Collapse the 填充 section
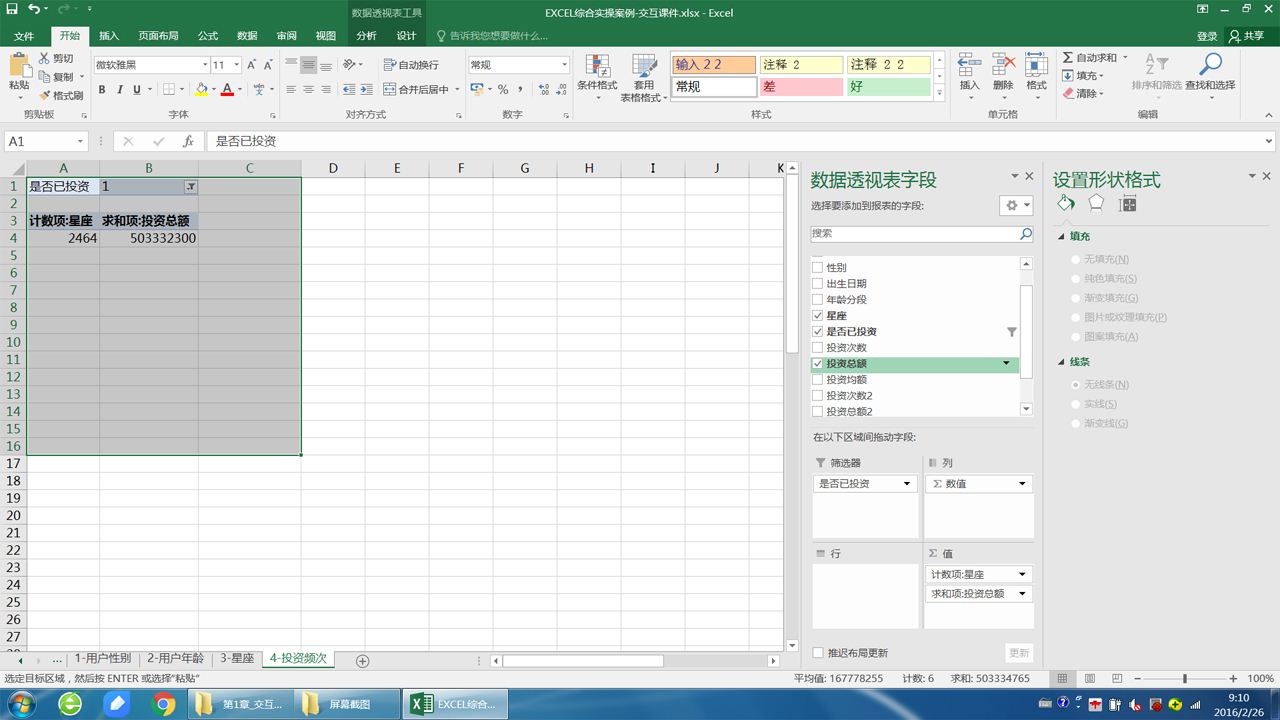Viewport: 1280px width, 720px height. pyautogui.click(x=1061, y=237)
